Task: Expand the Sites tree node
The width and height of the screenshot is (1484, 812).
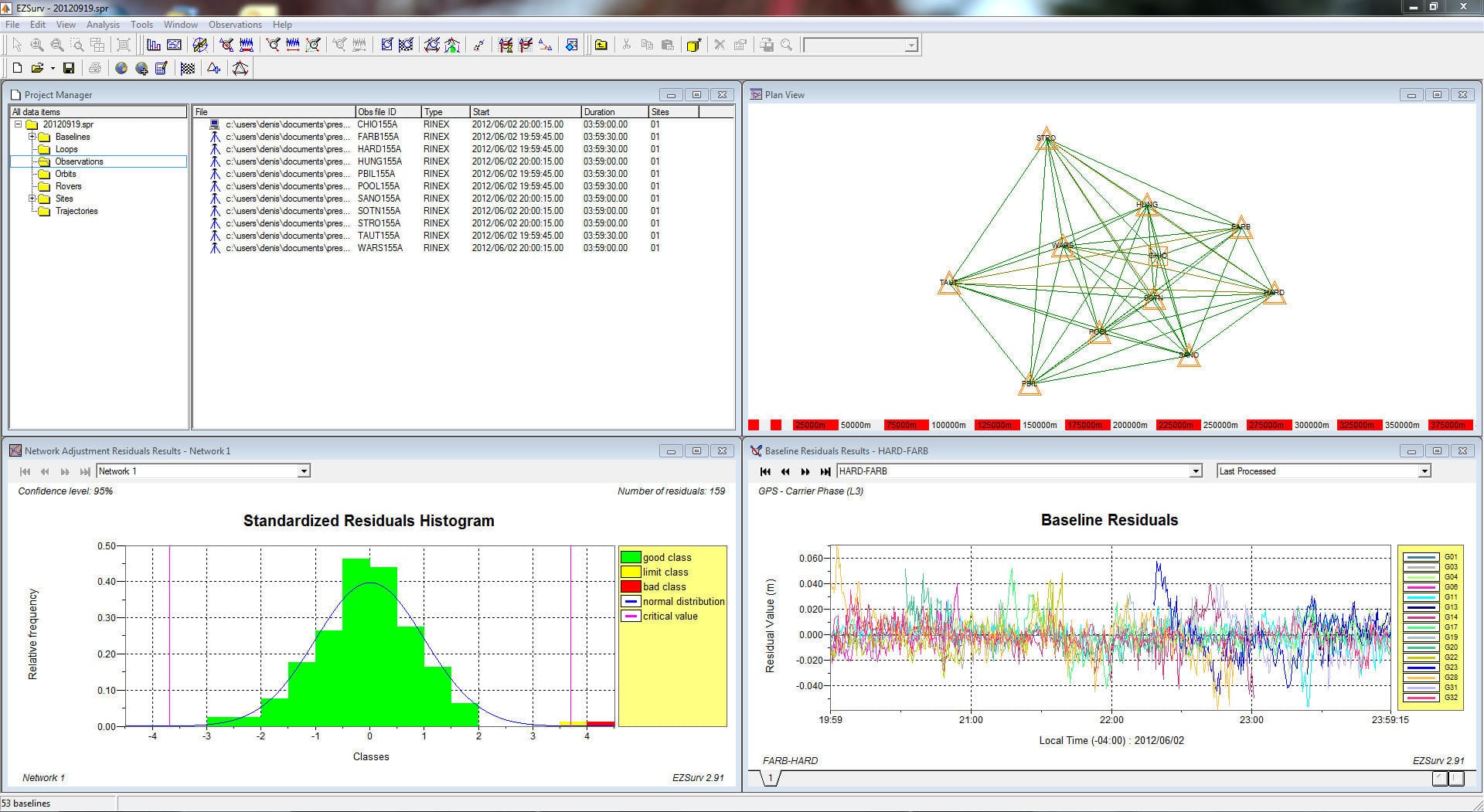Action: pyautogui.click(x=31, y=199)
